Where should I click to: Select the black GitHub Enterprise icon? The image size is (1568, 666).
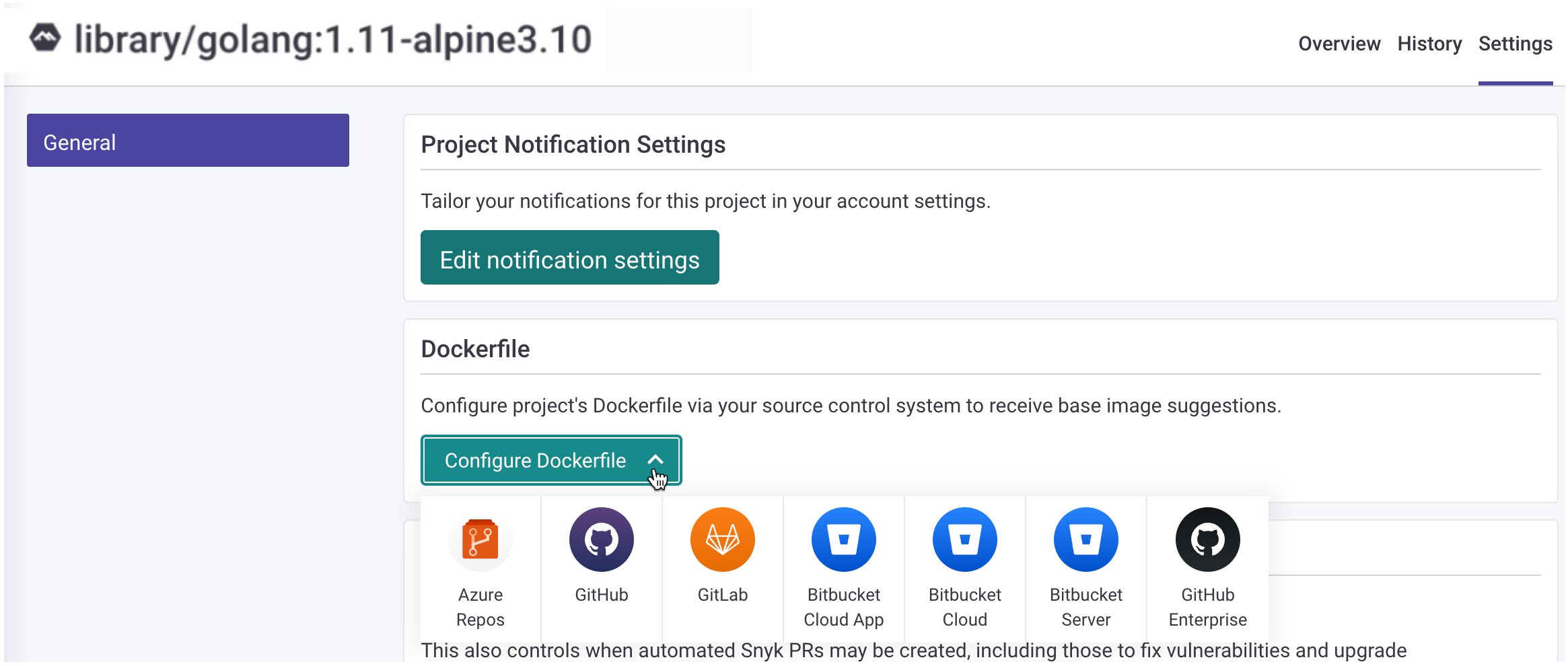pyautogui.click(x=1207, y=540)
